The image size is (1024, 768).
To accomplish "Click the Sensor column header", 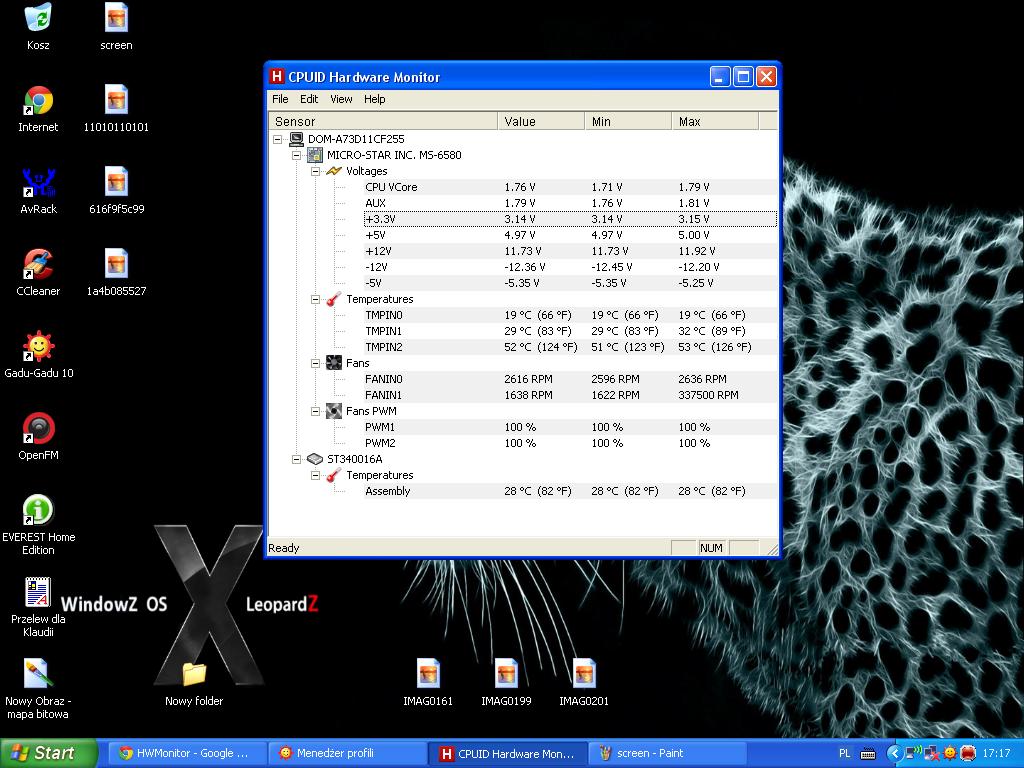I will 383,121.
